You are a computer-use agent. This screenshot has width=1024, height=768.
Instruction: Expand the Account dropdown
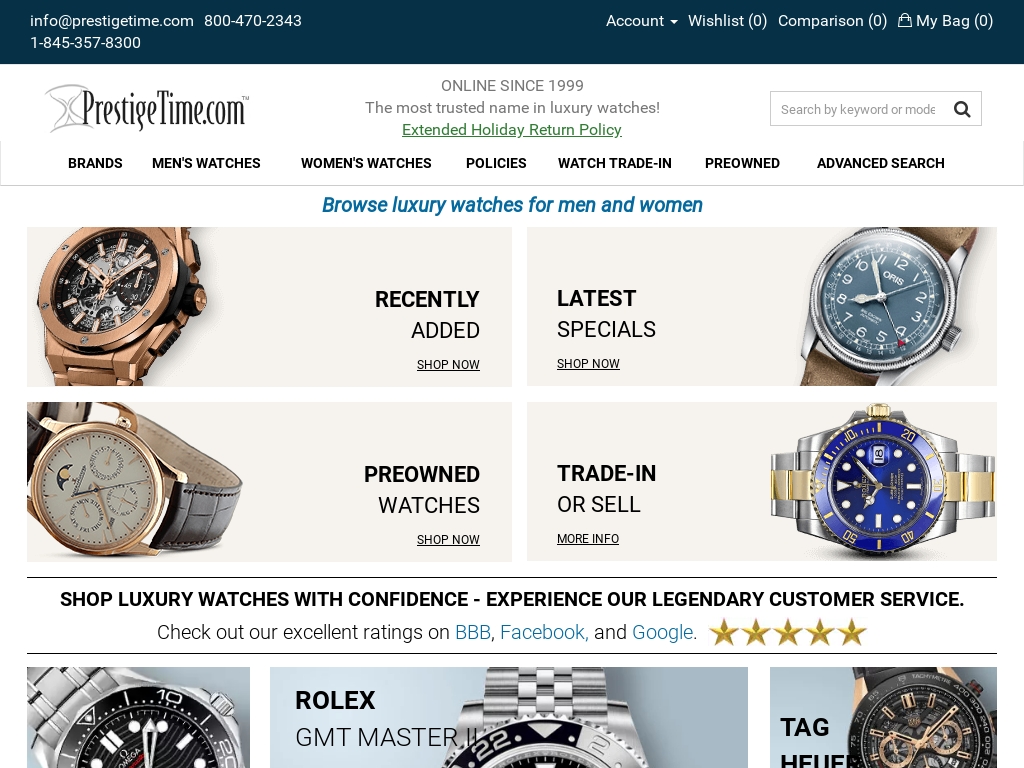[x=641, y=21]
